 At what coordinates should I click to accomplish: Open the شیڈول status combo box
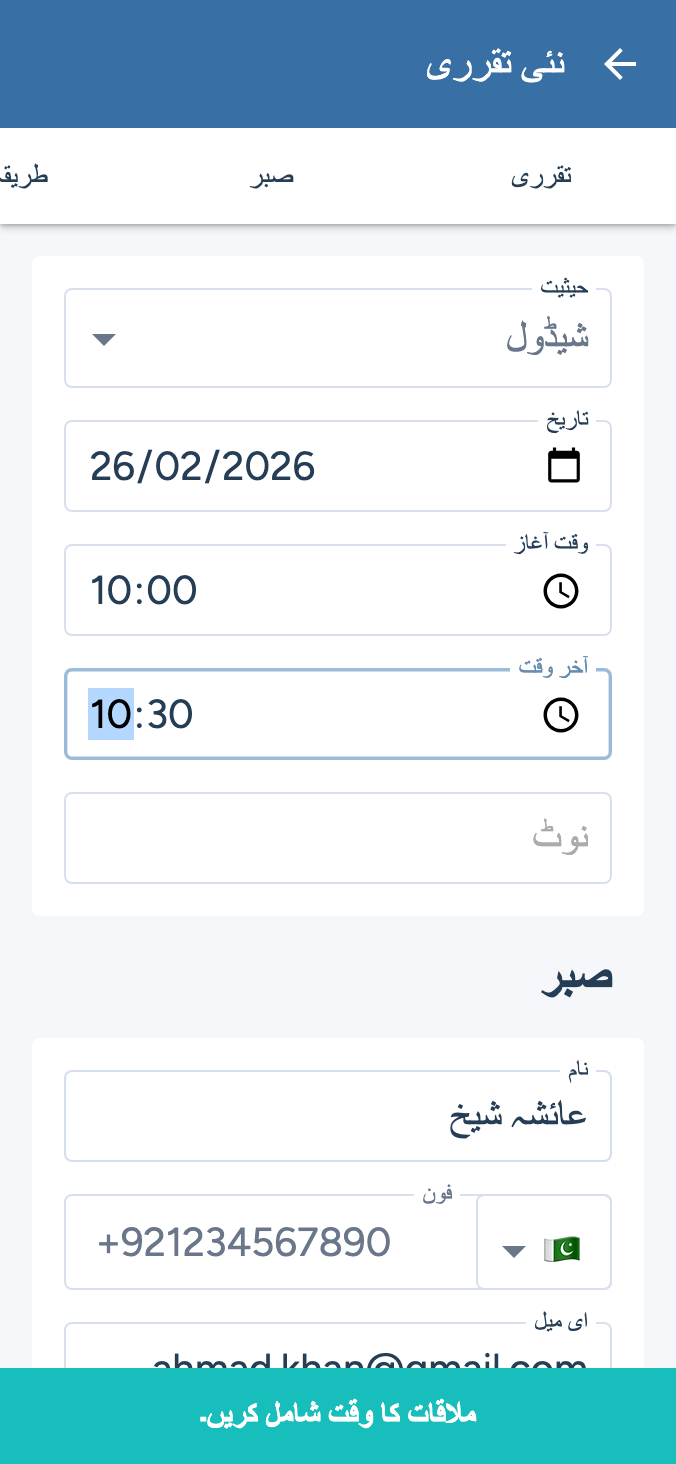(x=338, y=339)
